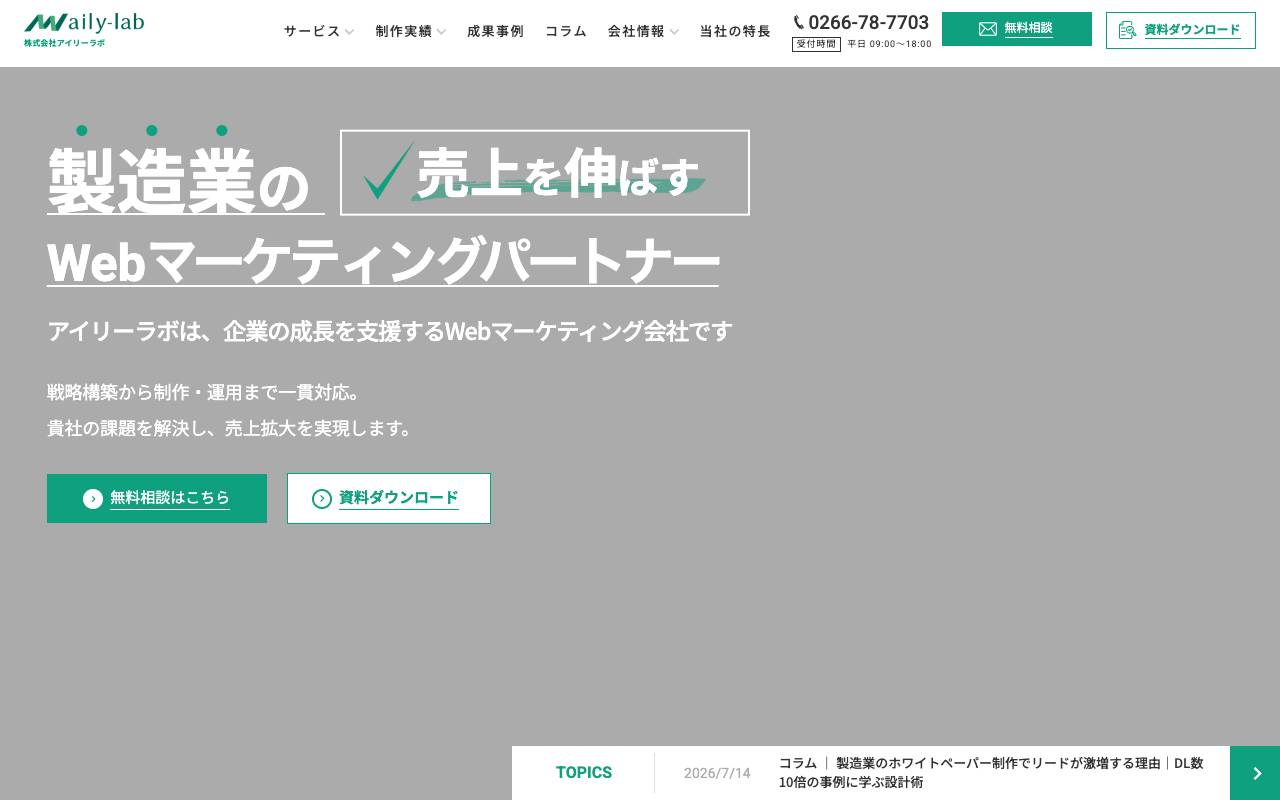Click the 無料相談はこちら hero button

pos(157,498)
